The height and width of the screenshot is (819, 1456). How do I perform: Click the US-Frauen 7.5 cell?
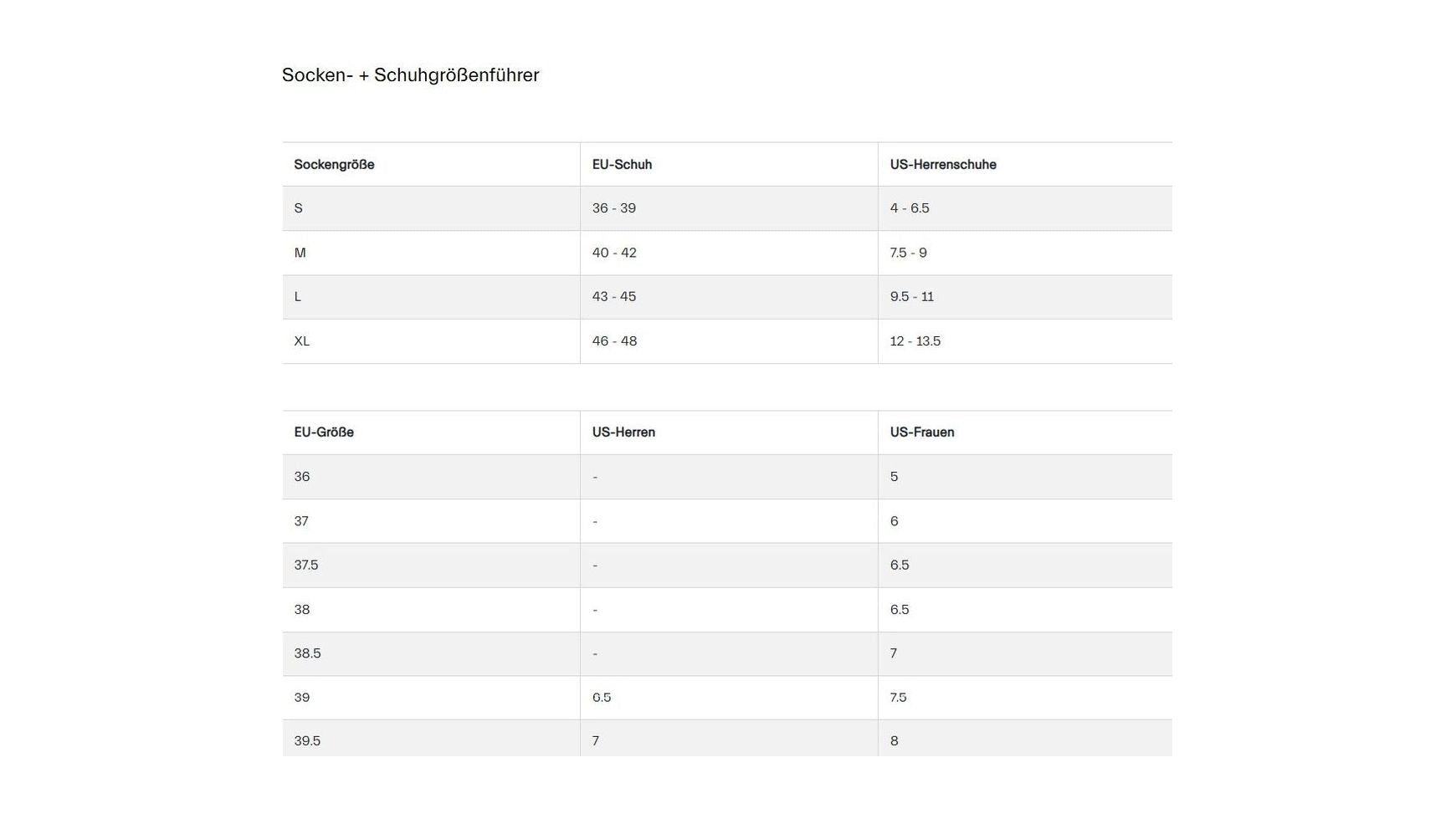(x=1025, y=698)
